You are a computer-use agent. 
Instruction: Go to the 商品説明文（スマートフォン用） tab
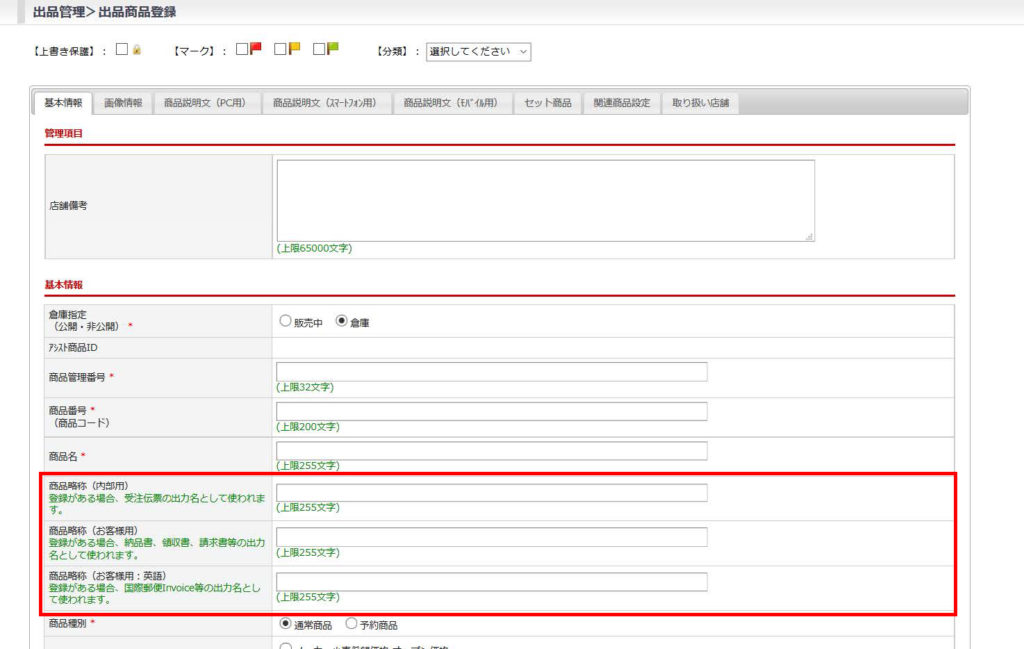click(325, 103)
